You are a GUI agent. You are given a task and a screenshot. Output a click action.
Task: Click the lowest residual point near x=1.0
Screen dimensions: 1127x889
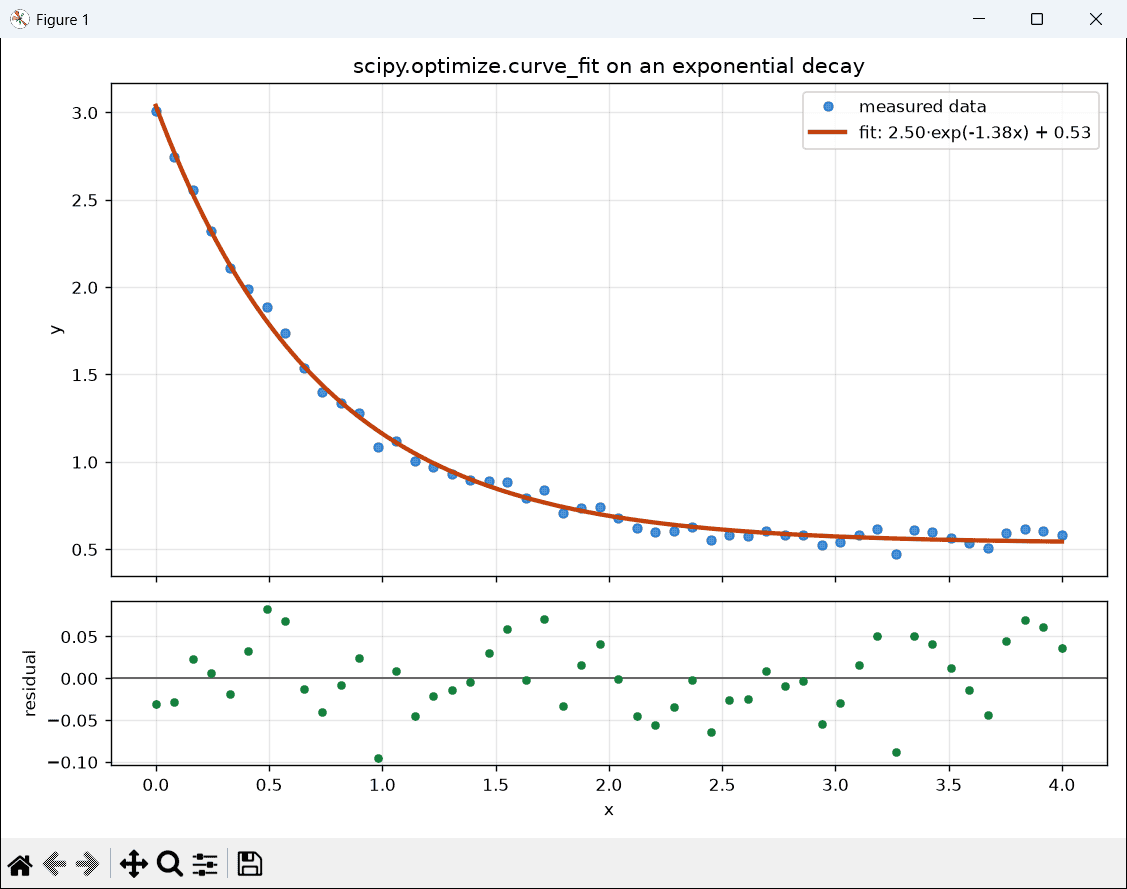click(379, 758)
